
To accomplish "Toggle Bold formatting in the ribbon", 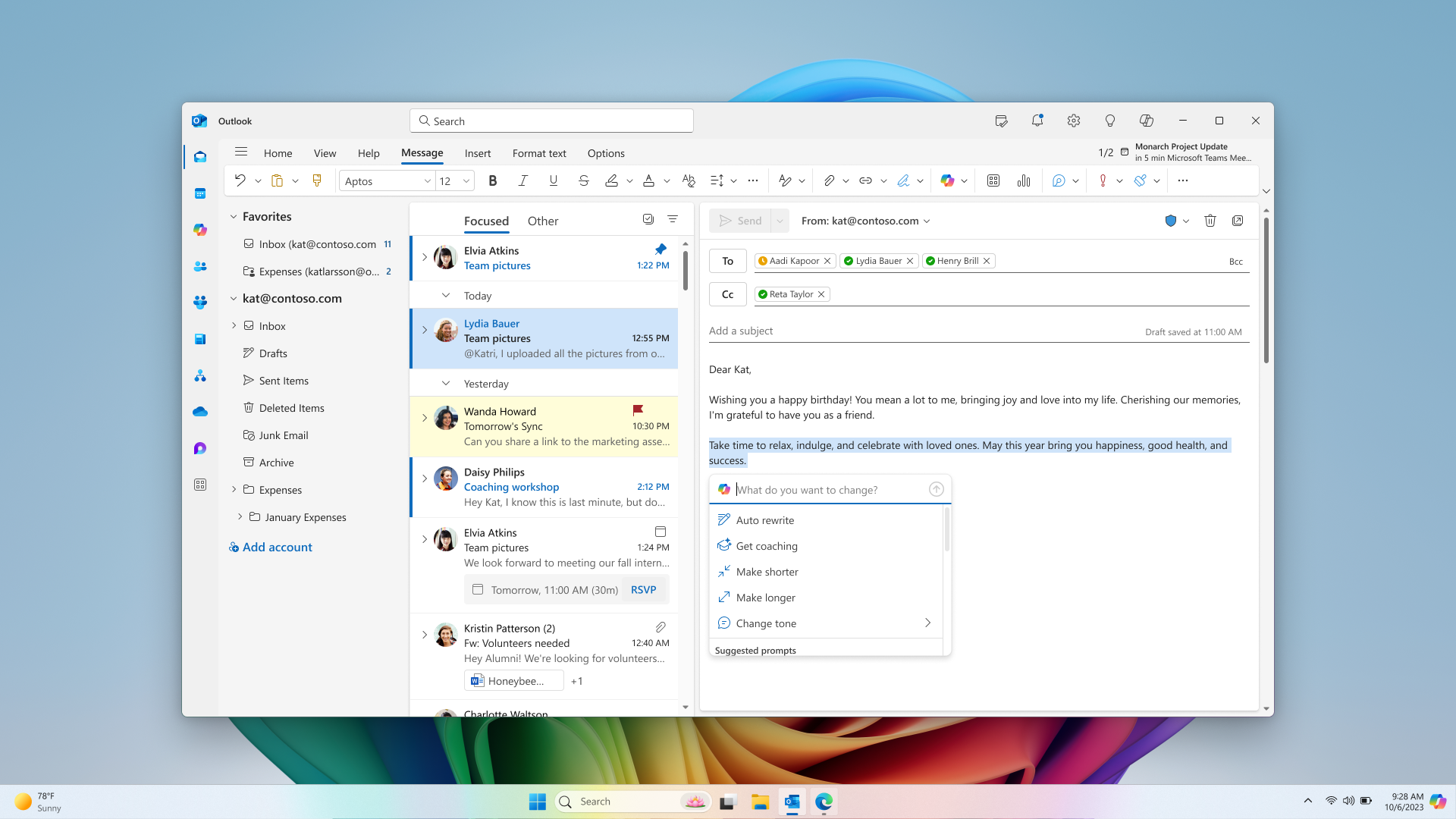I will click(493, 180).
